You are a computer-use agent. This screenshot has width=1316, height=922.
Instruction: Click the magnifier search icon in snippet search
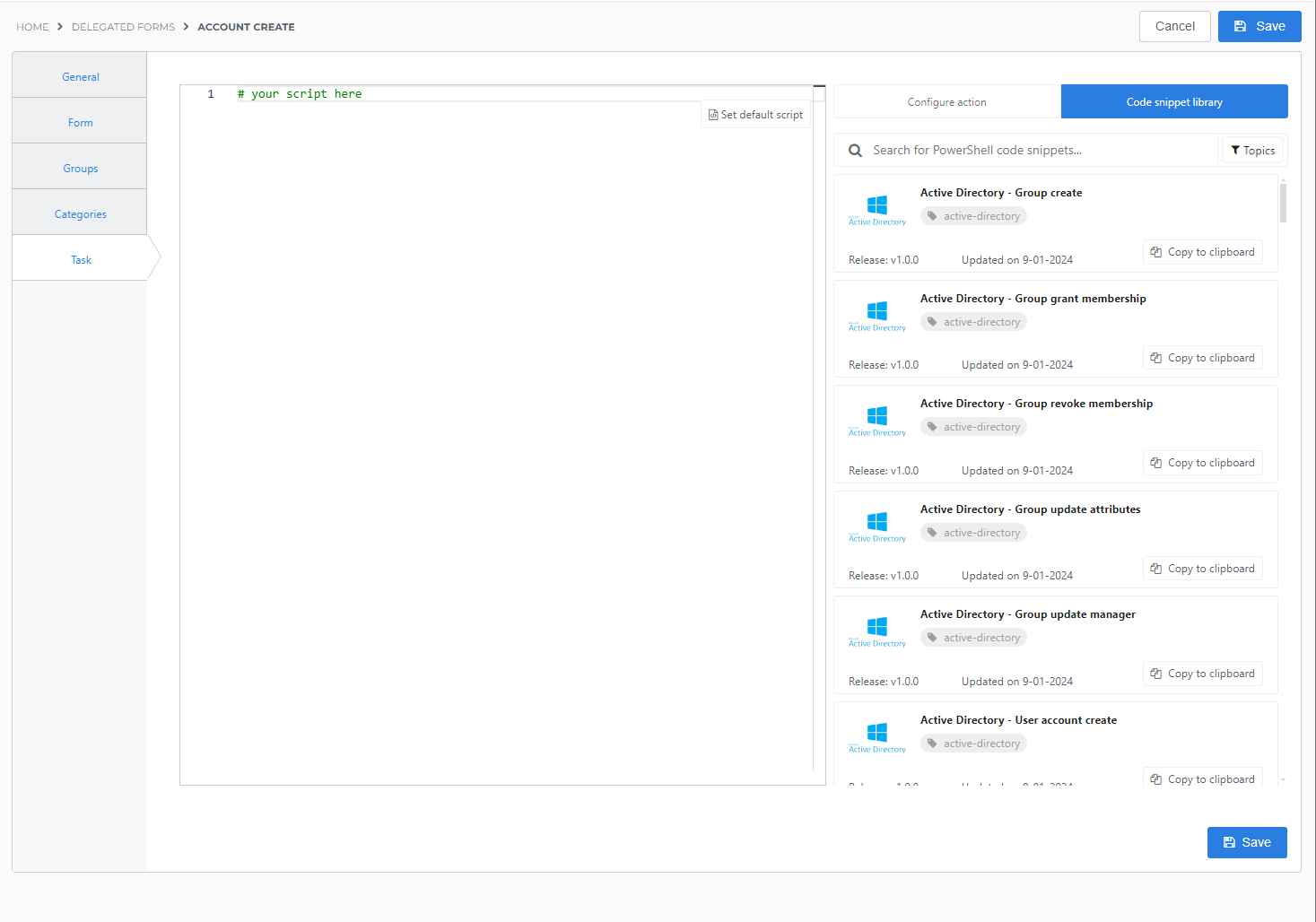pos(856,151)
